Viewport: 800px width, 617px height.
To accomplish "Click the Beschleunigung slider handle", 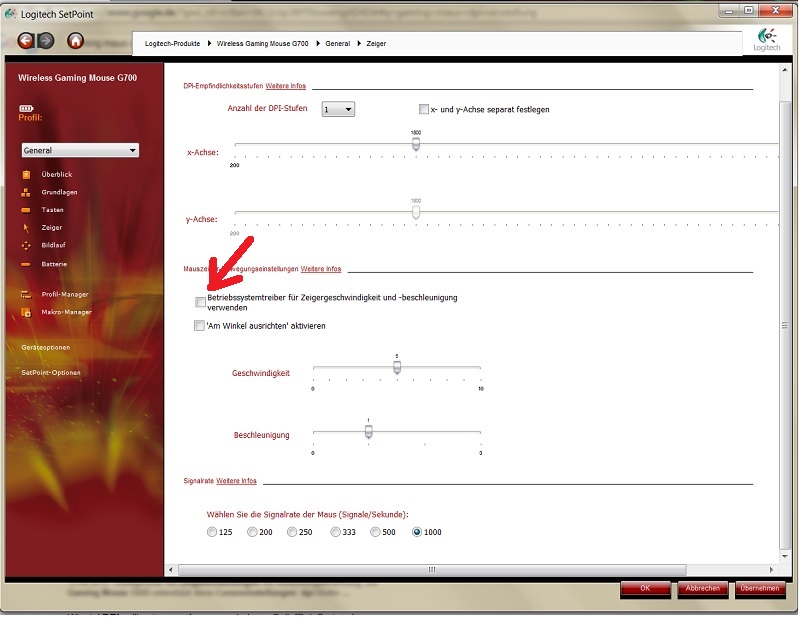I will pyautogui.click(x=368, y=432).
